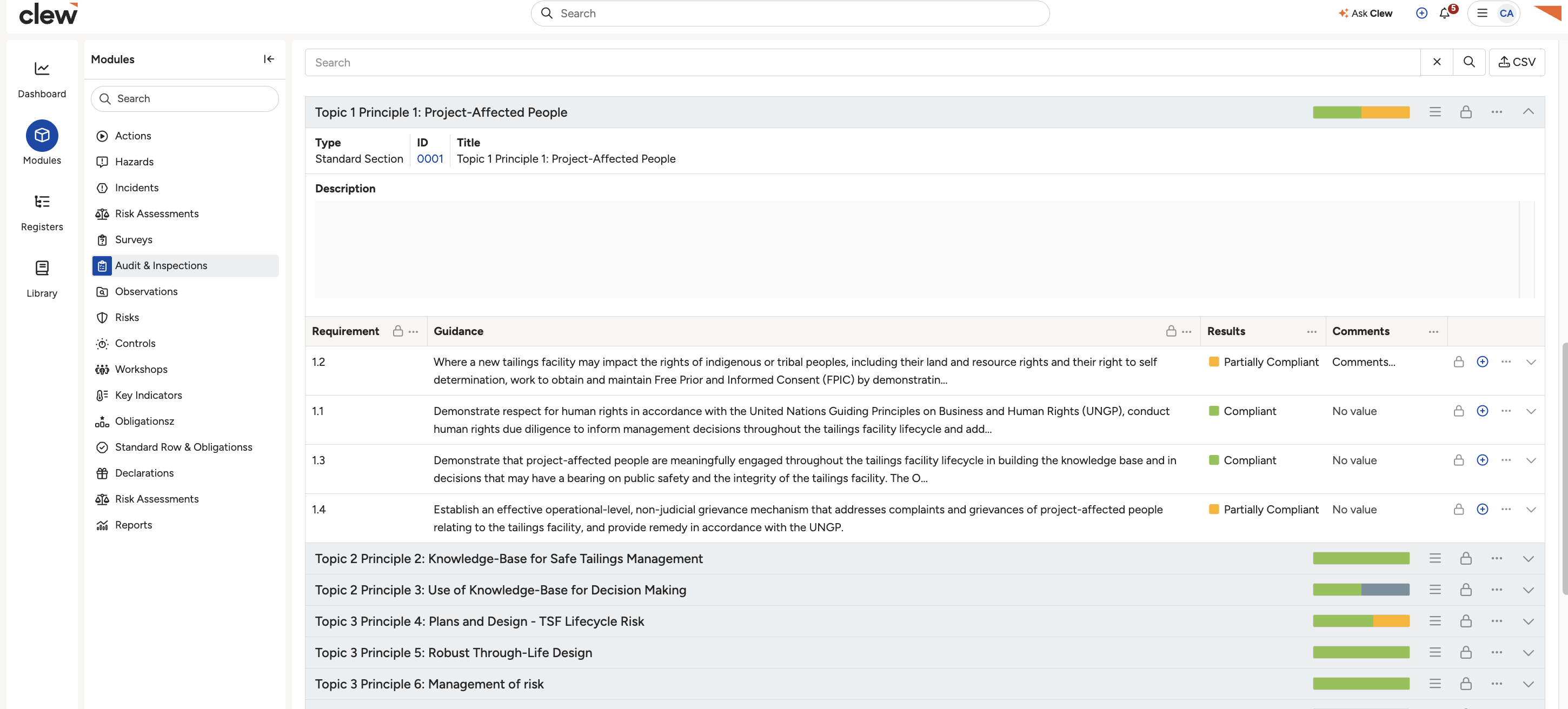Open the Reports module
The width and height of the screenshot is (1568, 709).
click(x=185, y=525)
